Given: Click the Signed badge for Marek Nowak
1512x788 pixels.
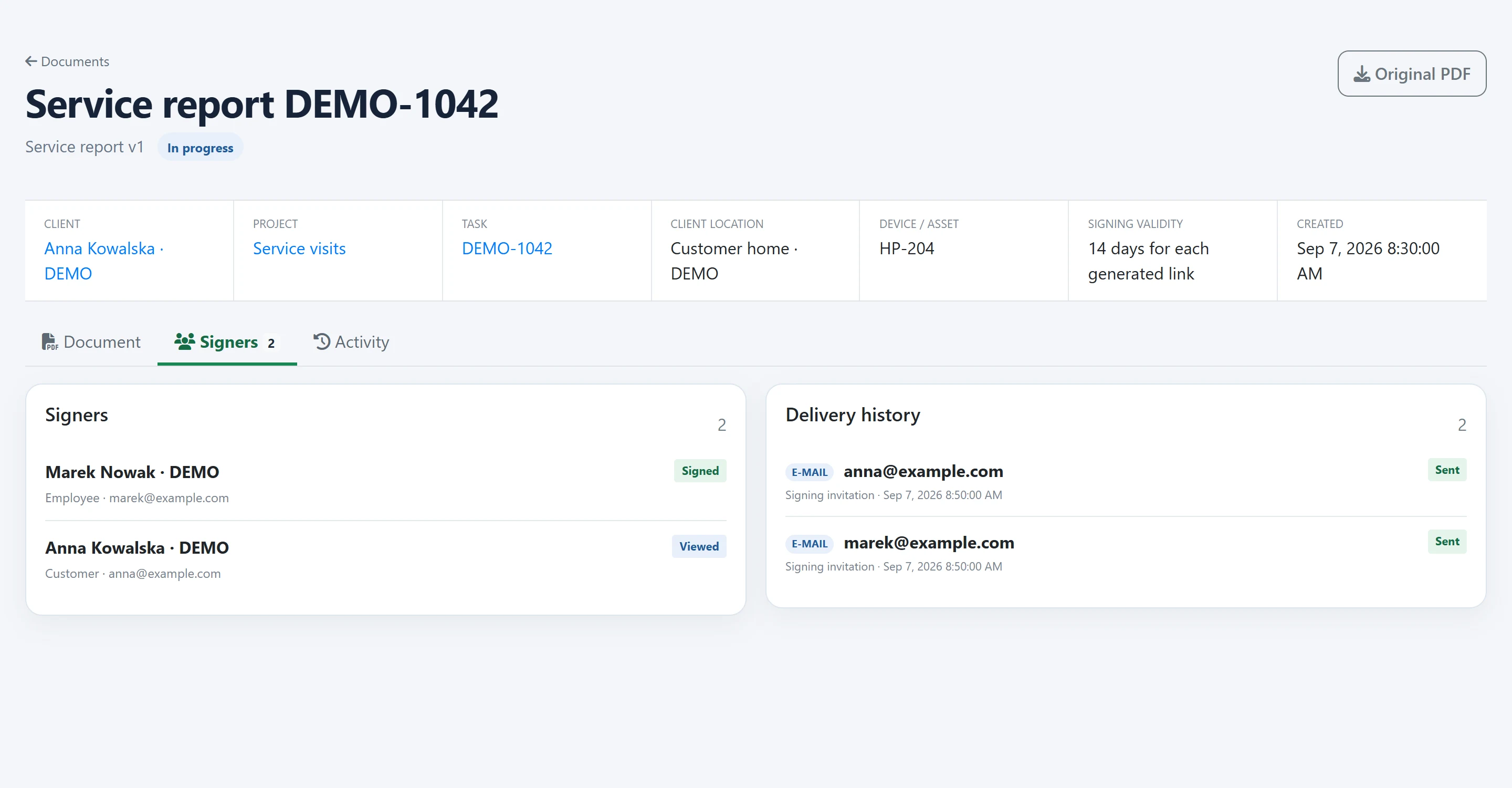Looking at the screenshot, I should pos(700,471).
